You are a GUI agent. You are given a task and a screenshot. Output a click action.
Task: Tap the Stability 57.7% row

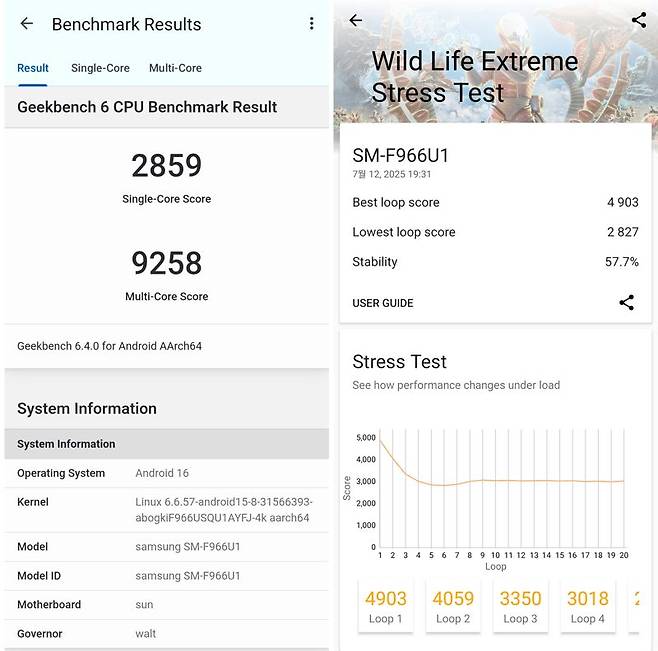click(495, 262)
